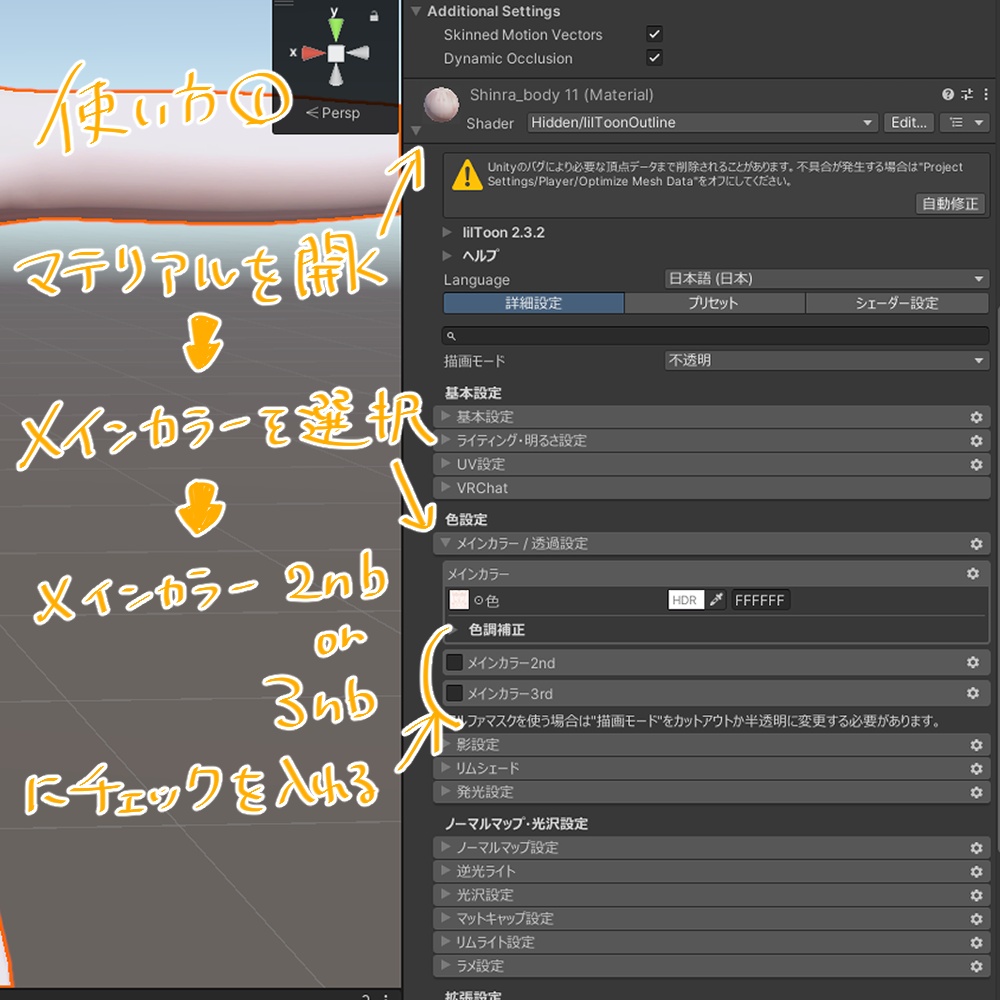The image size is (1000, 1000).
Task: Toggle Persp projection mode label
Action: pos(333,113)
